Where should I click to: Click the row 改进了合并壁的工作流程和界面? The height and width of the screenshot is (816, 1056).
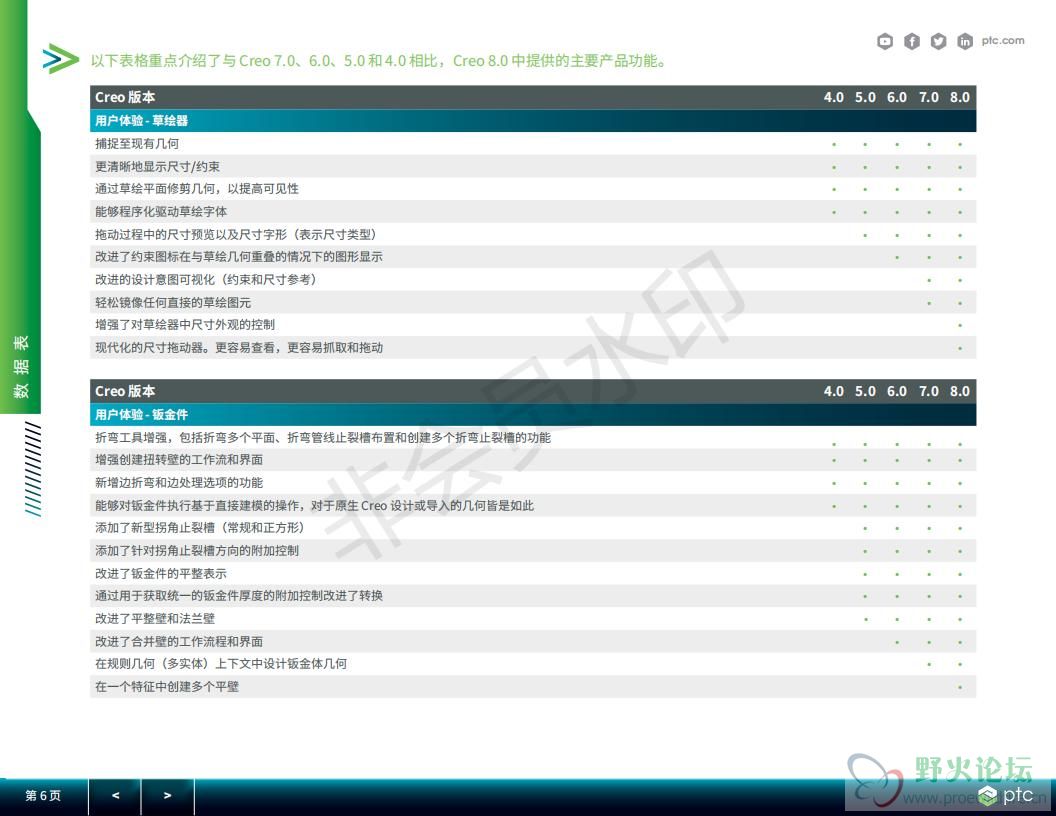click(x=533, y=642)
